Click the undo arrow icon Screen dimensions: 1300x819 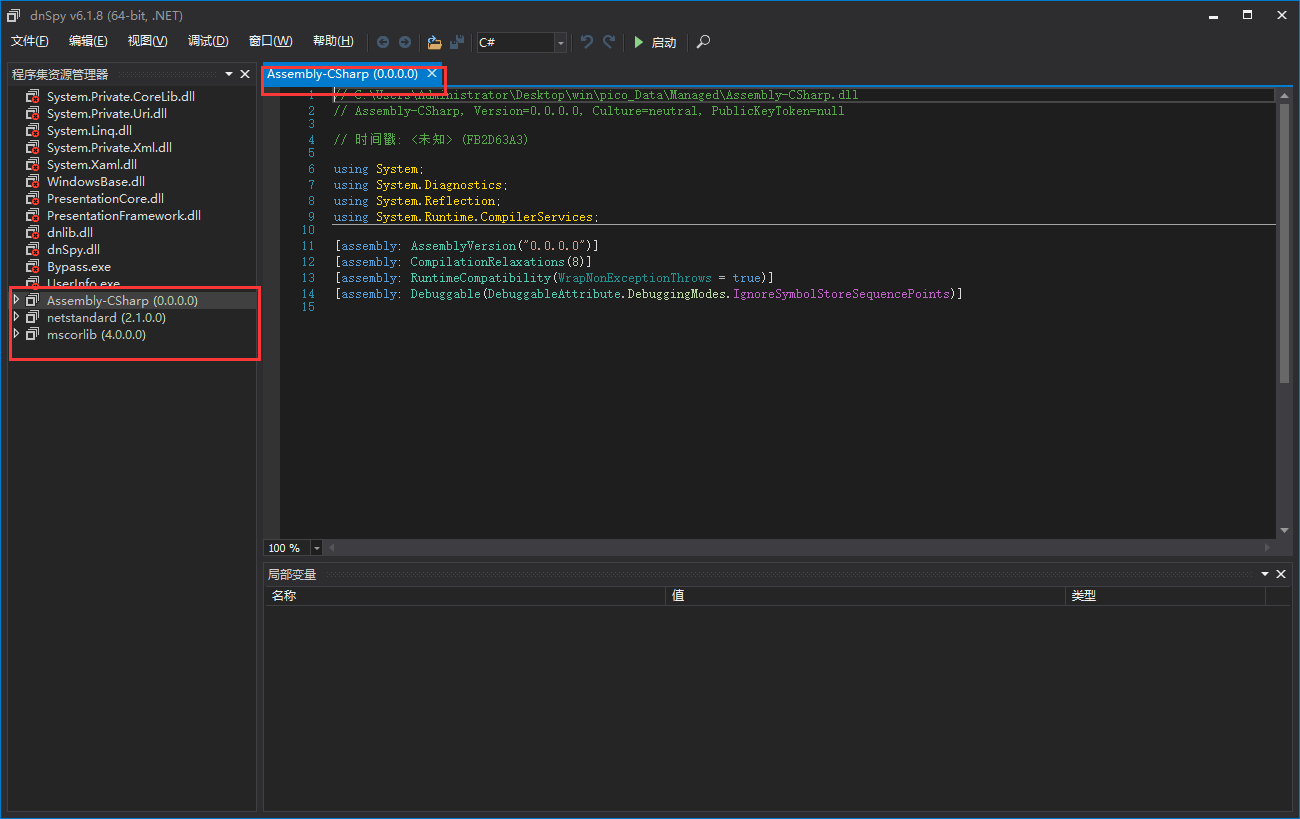[587, 42]
